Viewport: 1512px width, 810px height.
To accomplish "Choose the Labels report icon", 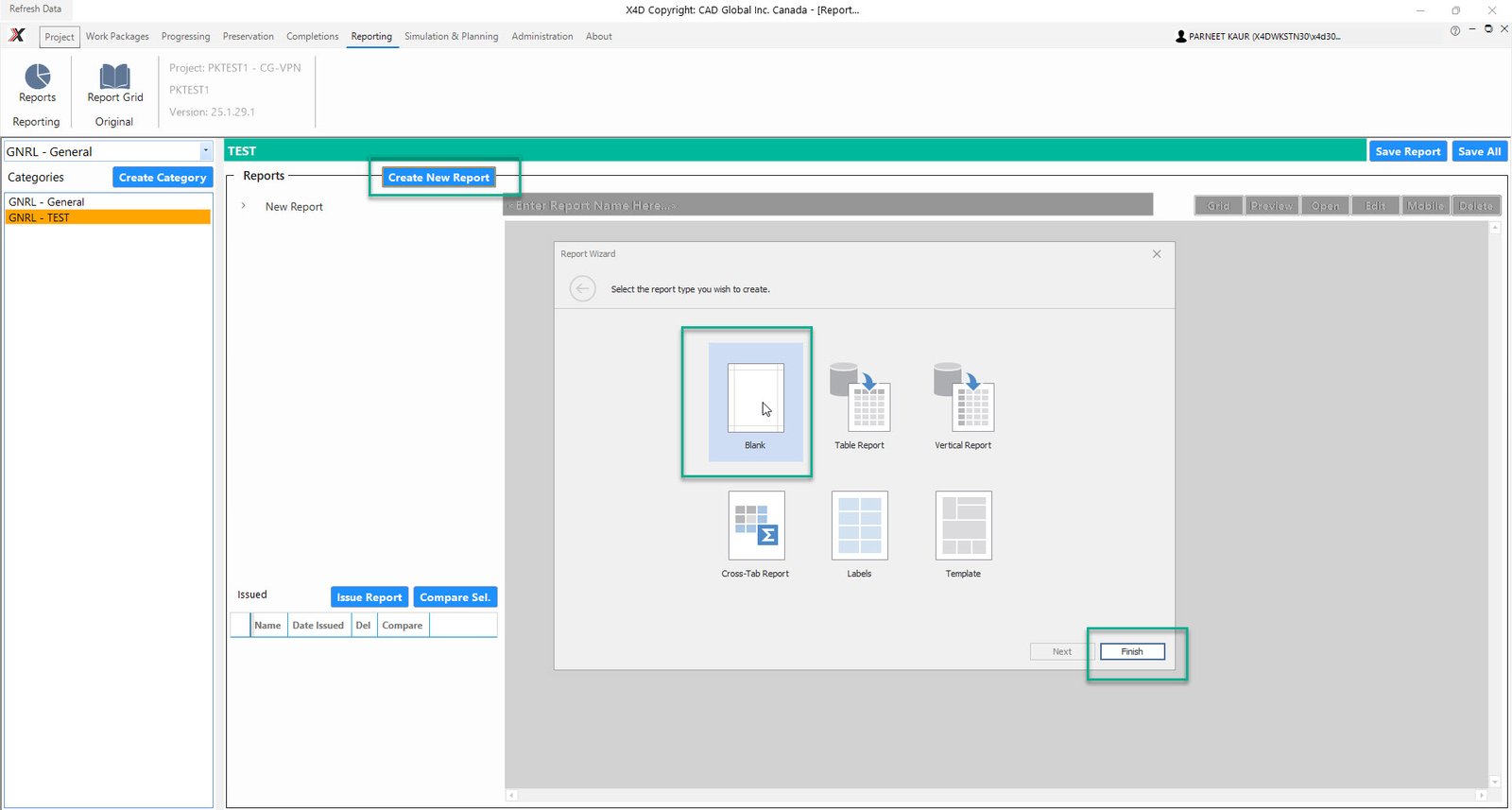I will point(859,526).
